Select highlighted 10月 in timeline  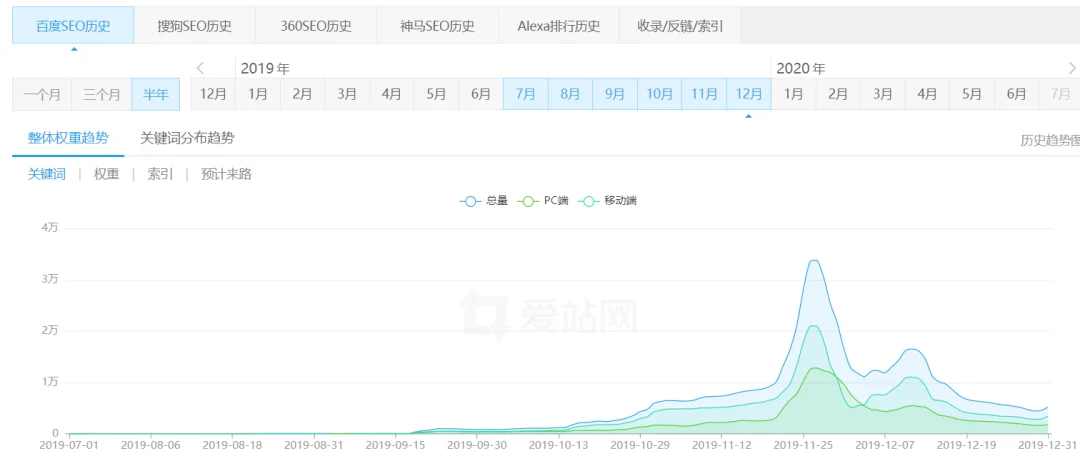(x=659, y=94)
